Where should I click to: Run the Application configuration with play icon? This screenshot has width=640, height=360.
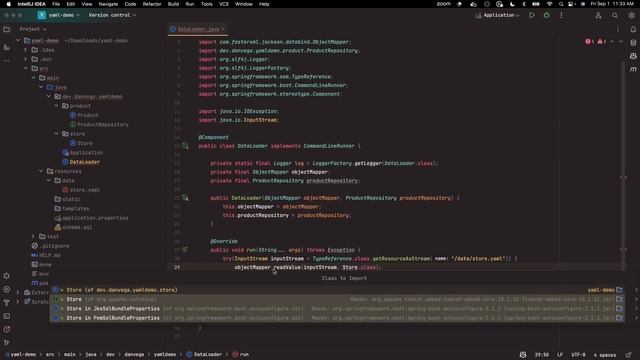click(x=531, y=15)
